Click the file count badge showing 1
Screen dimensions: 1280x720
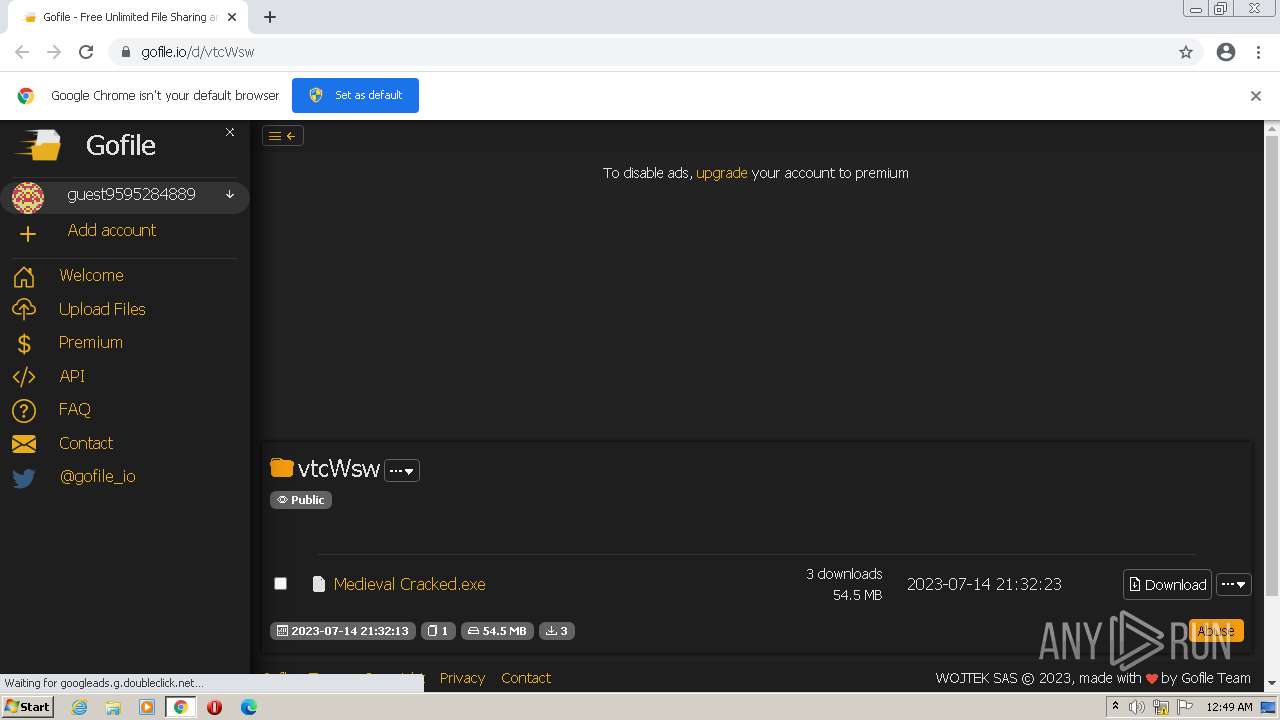[x=438, y=631]
